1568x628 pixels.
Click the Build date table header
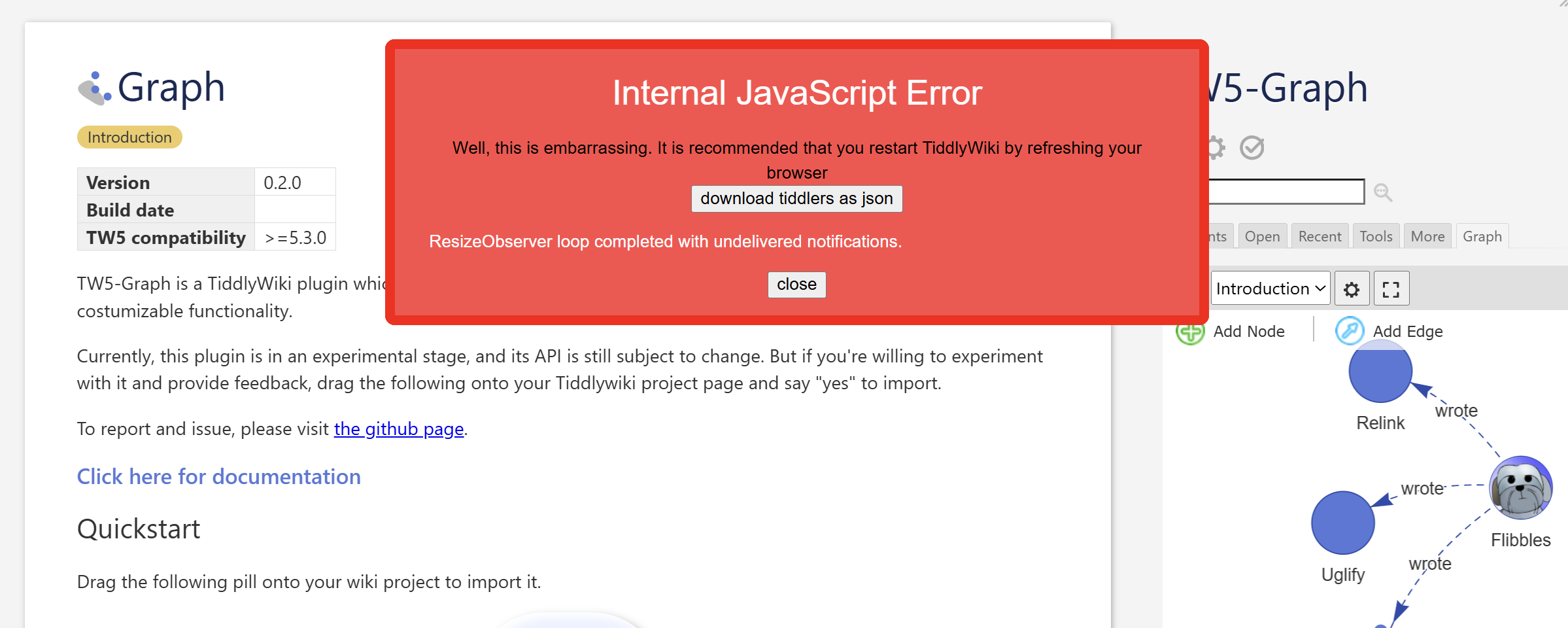pyautogui.click(x=166, y=210)
